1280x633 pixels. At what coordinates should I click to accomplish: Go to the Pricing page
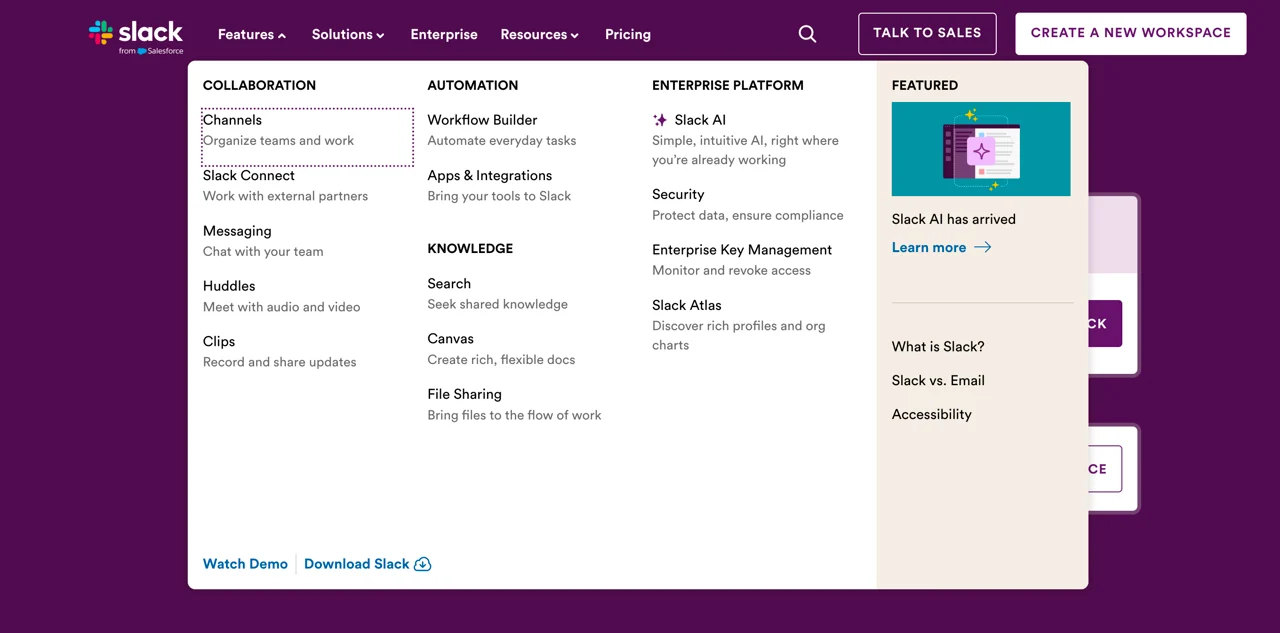click(x=628, y=34)
